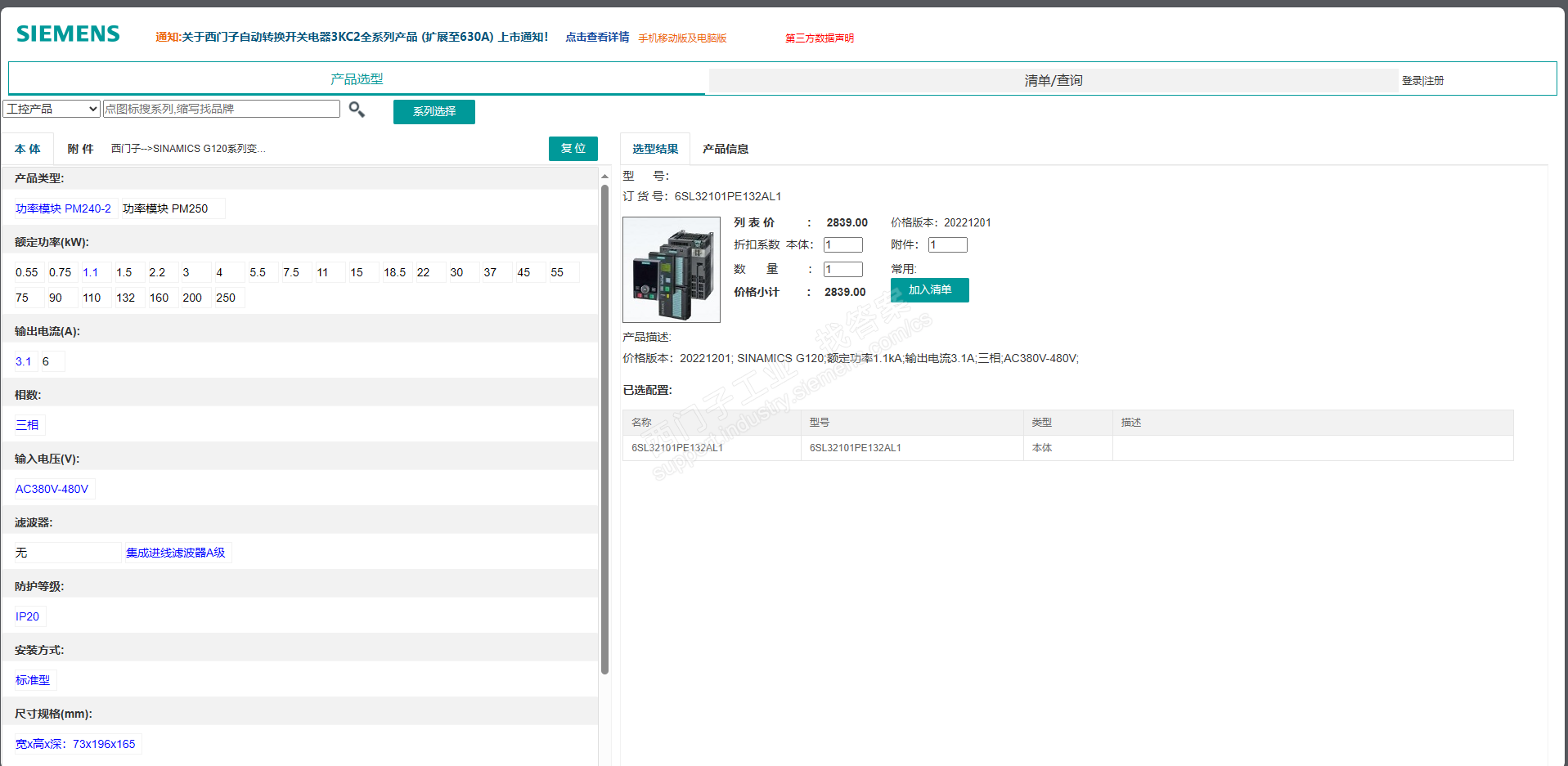This screenshot has height=766, width=1568.
Task: Click the 附件 discount factor field
Action: (x=948, y=244)
